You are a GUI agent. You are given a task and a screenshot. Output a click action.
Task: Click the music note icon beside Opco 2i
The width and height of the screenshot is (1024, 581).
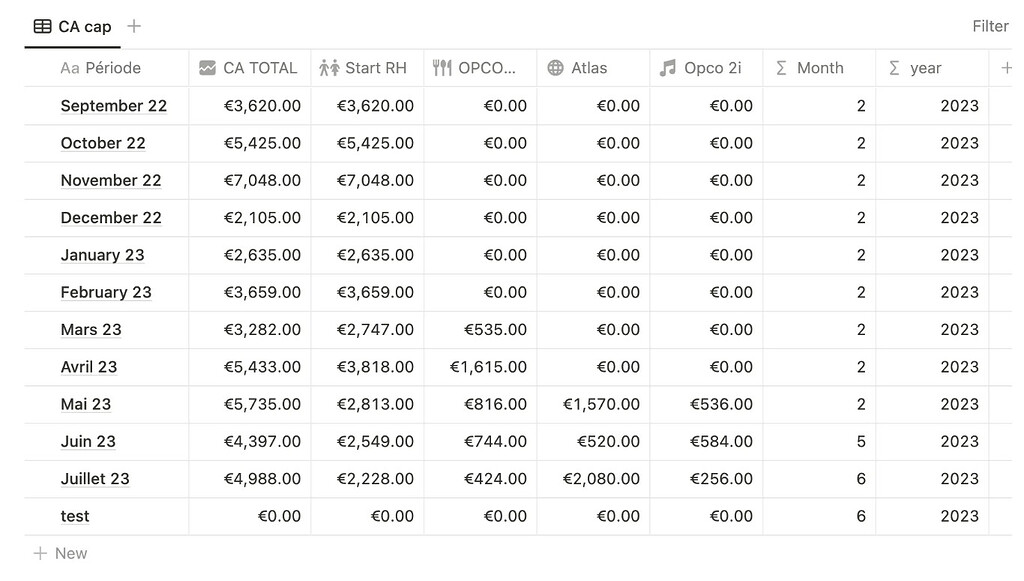click(668, 68)
